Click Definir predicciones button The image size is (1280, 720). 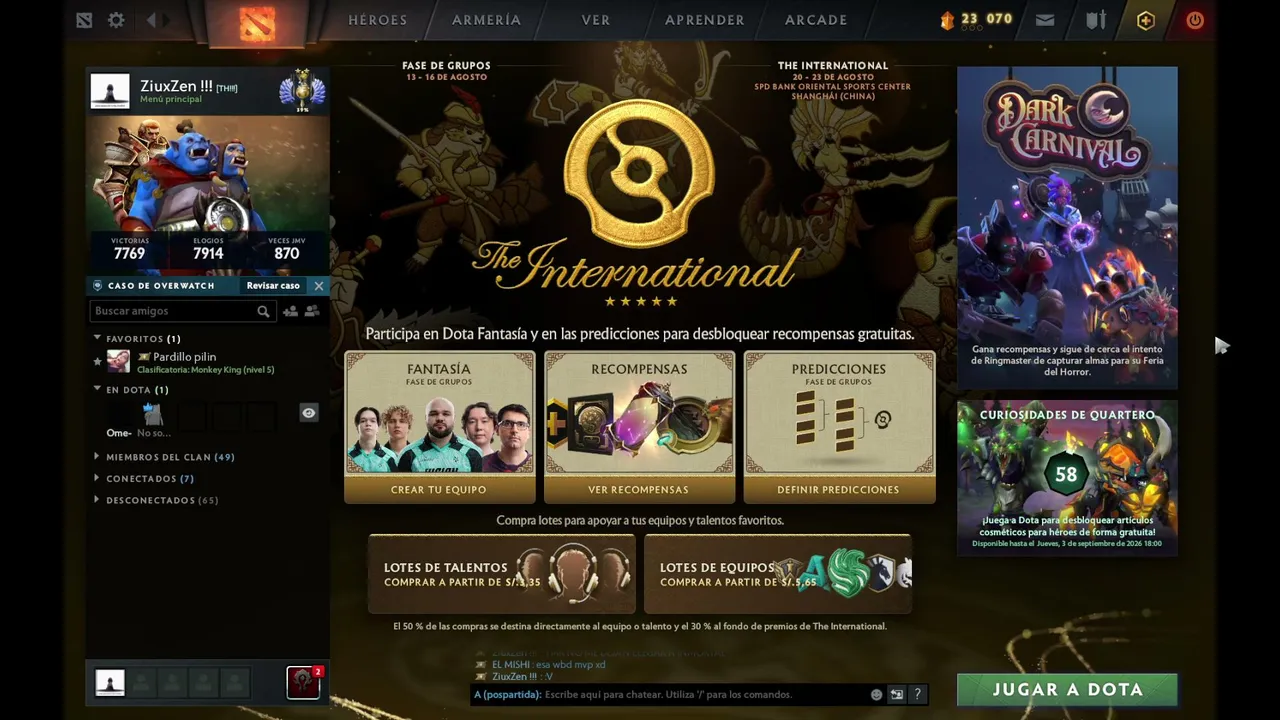point(838,490)
